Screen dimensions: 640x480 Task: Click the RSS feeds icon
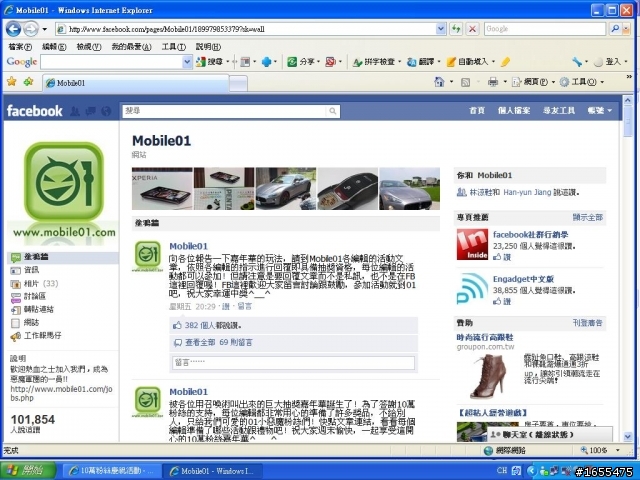(x=465, y=82)
